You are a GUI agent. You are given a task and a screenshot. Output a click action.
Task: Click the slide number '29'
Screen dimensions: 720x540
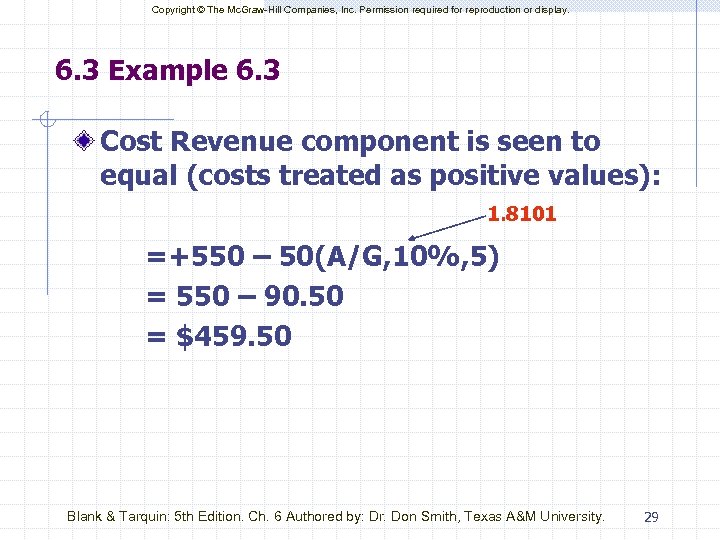pos(651,517)
